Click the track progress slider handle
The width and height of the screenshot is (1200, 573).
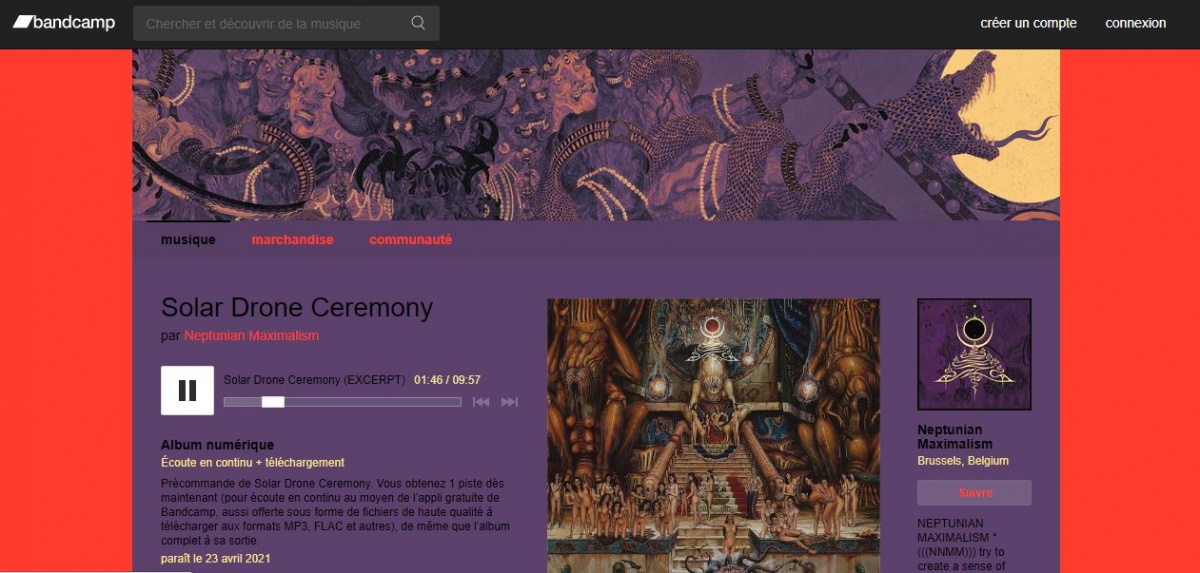point(273,402)
